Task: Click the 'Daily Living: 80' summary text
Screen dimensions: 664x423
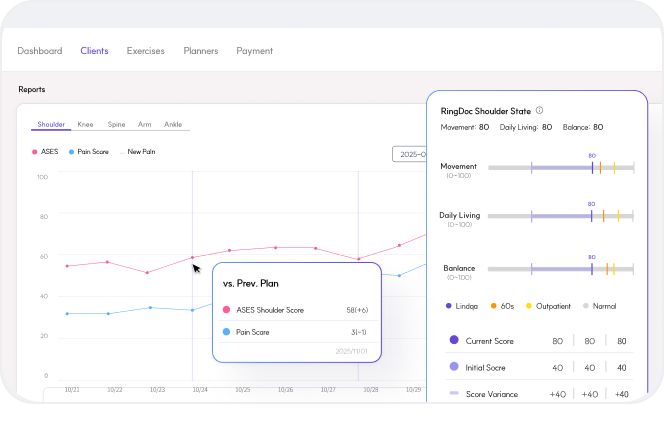Action: [526, 127]
